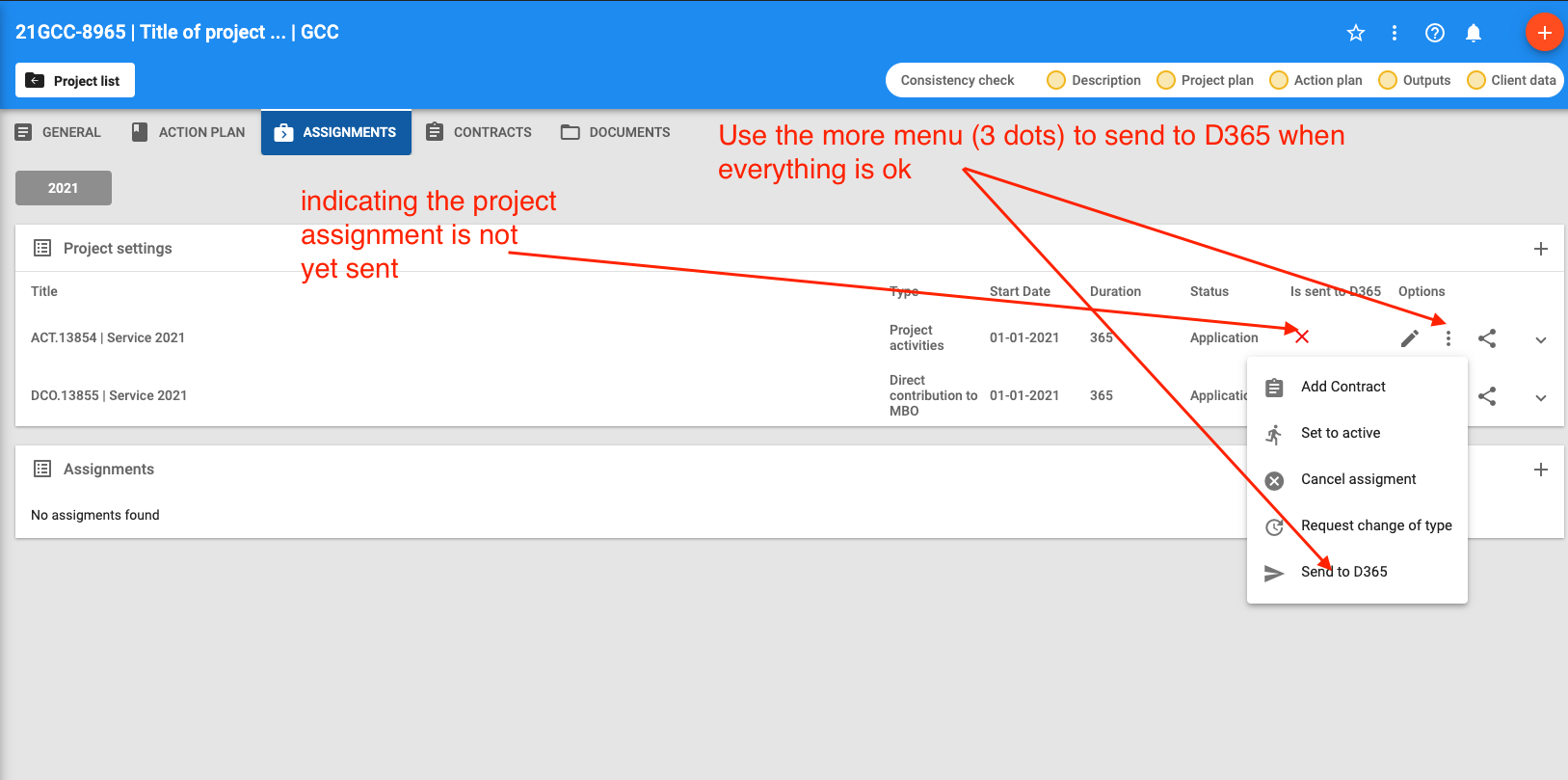
Task: Click ACT.13854 start date 01-01-2021
Action: (x=1024, y=337)
